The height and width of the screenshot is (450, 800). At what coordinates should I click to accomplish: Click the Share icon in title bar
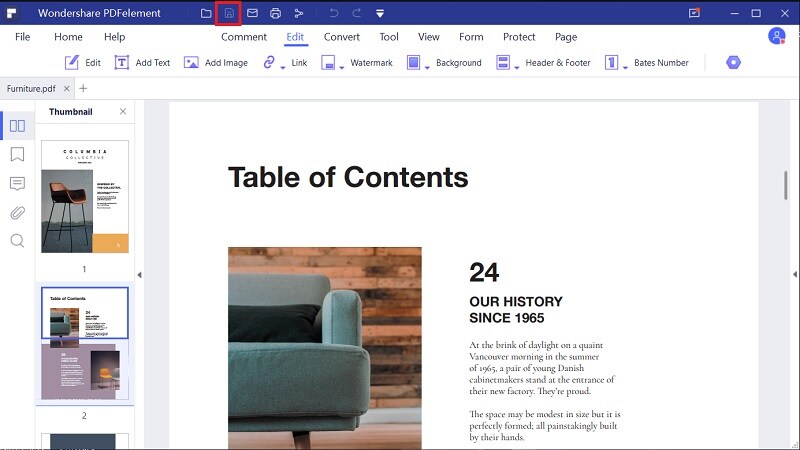pyautogui.click(x=299, y=13)
